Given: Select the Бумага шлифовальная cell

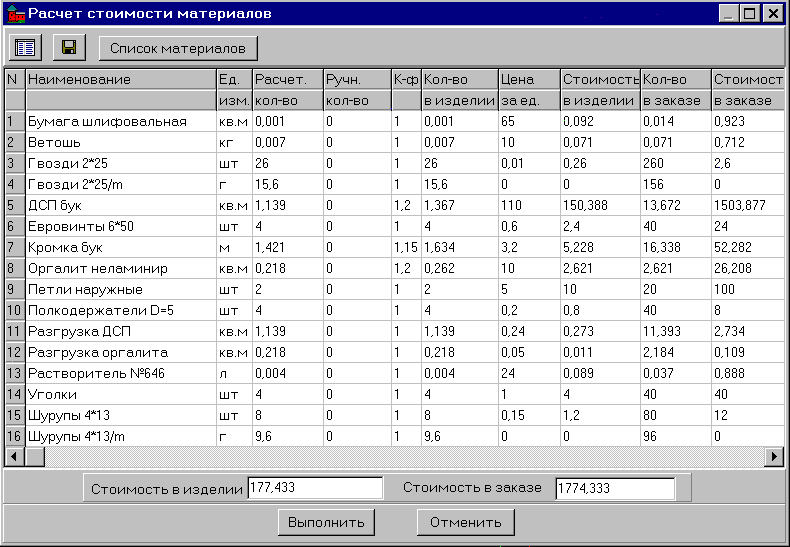Looking at the screenshot, I should point(121,121).
